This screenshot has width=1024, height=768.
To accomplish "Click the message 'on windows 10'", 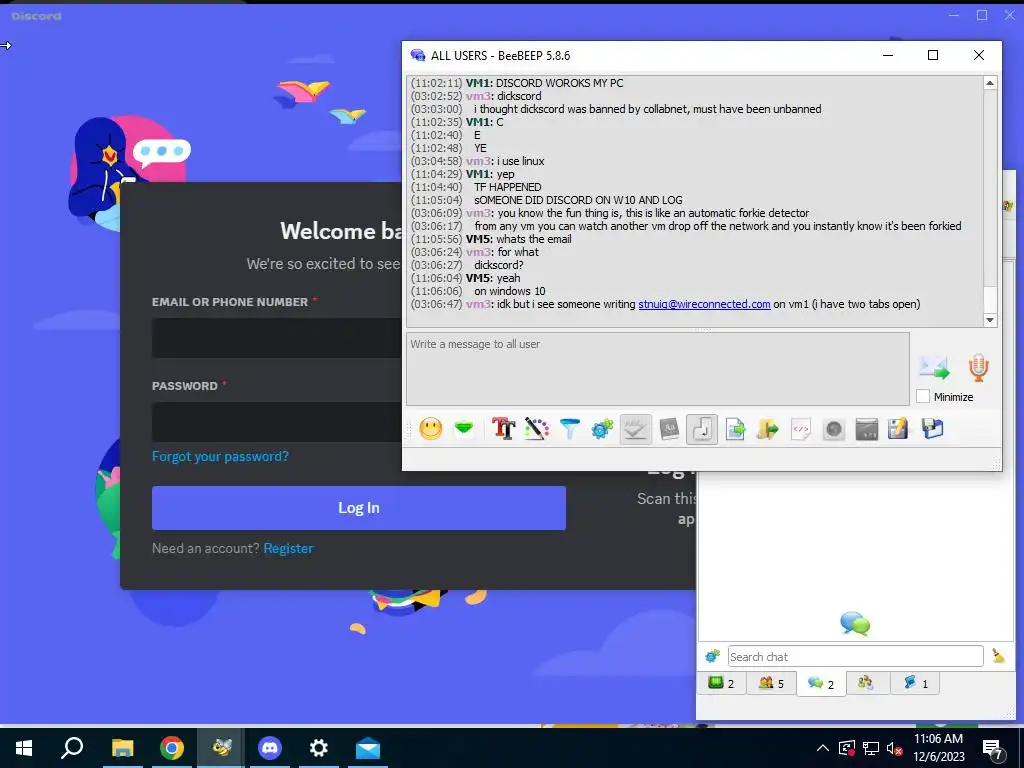I will tap(510, 291).
